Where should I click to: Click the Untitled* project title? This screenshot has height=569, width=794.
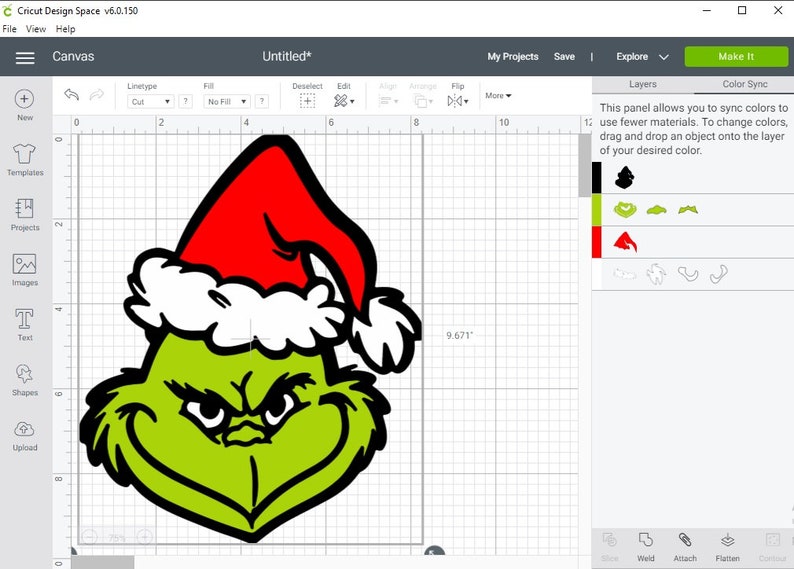point(287,57)
